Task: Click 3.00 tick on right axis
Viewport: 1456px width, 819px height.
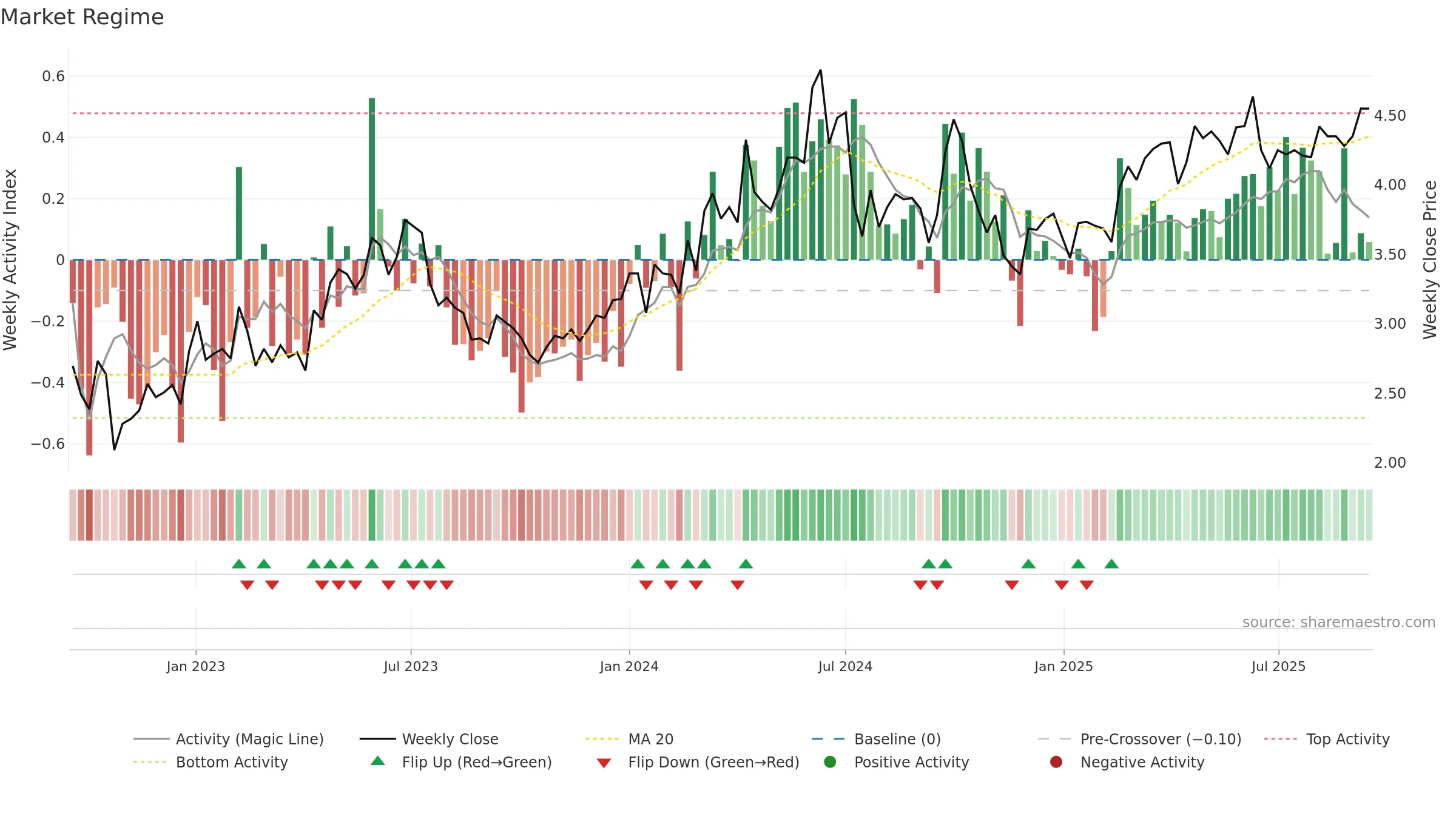Action: [x=1390, y=323]
